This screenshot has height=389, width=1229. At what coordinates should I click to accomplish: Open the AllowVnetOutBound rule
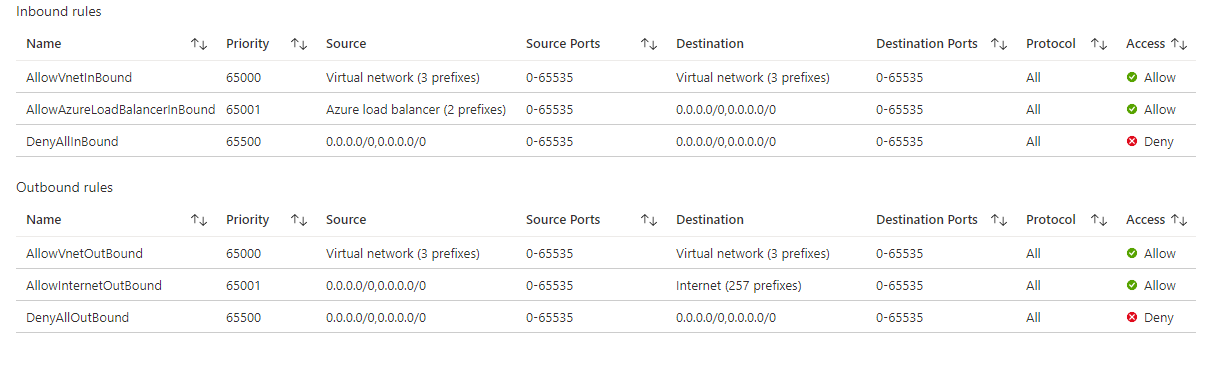[x=85, y=253]
